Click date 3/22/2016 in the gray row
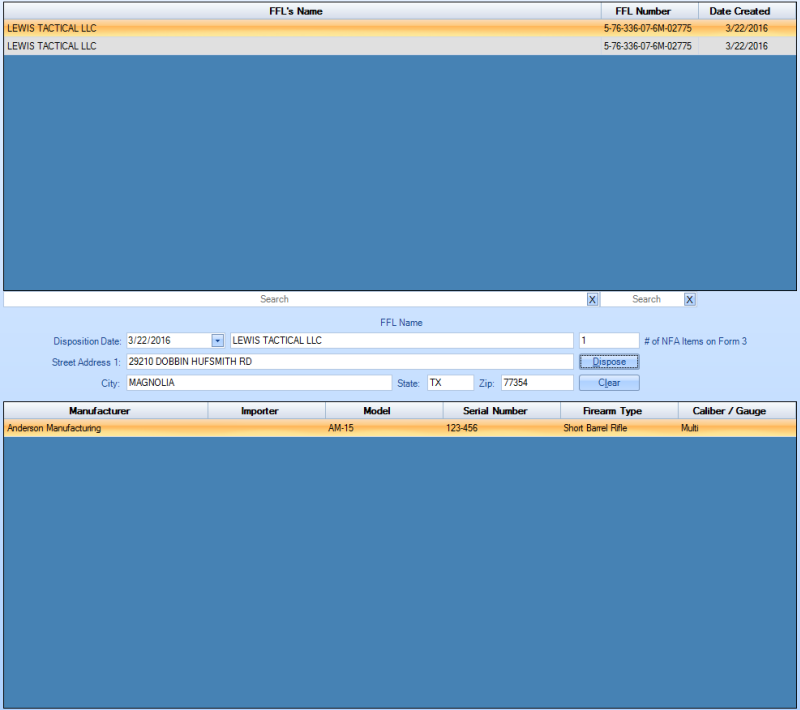Screen dimensions: 800x710 click(x=746, y=46)
